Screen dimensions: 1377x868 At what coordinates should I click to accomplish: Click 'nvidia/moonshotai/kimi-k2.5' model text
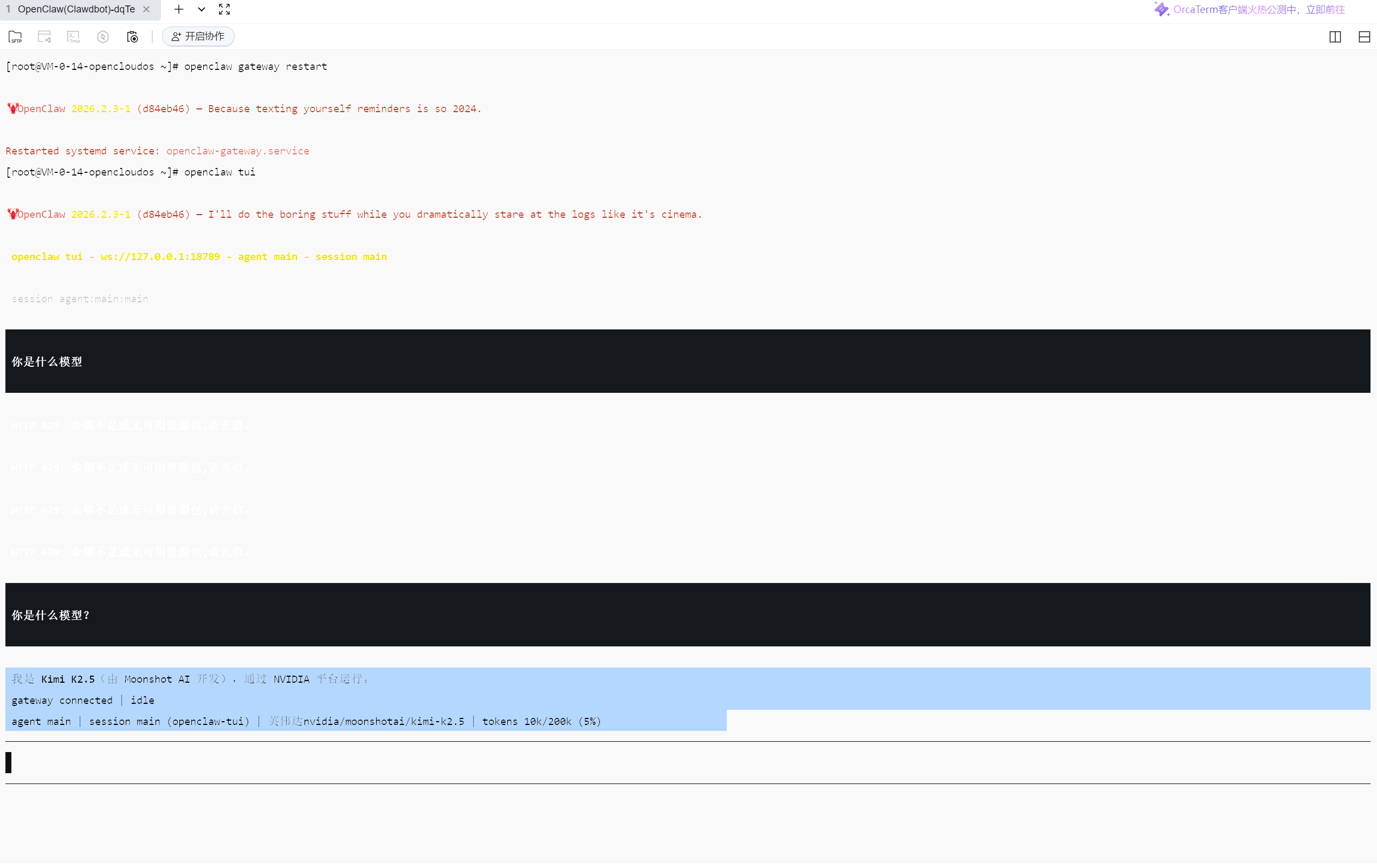coord(384,721)
